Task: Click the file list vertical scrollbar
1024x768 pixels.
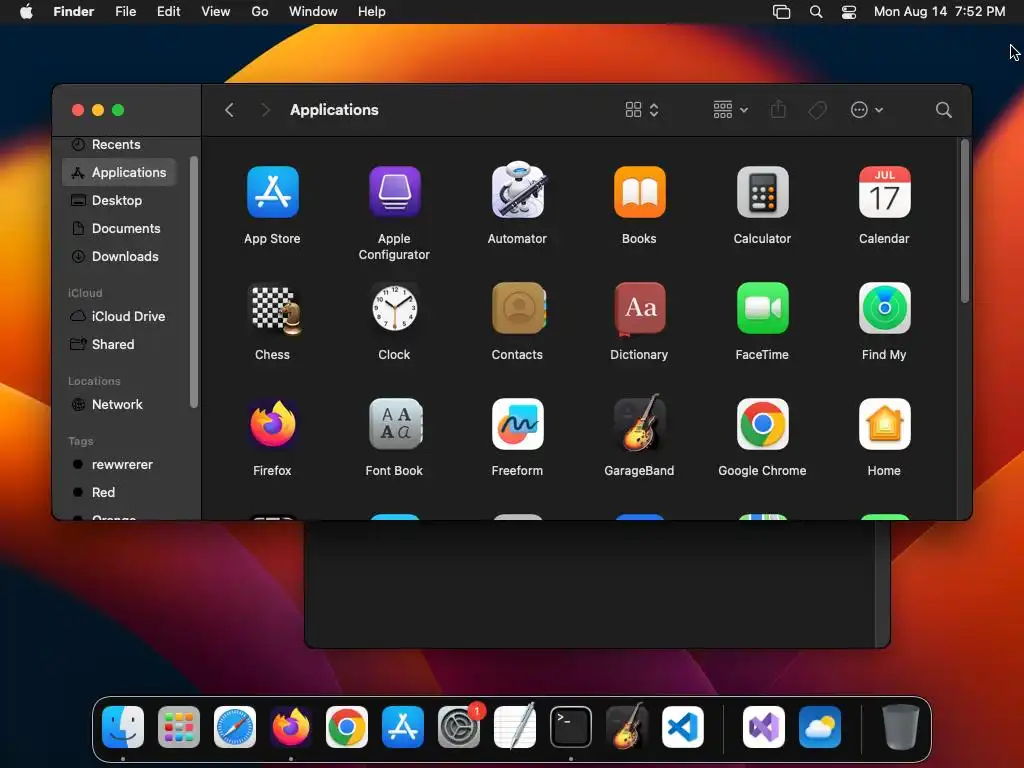Action: (965, 222)
